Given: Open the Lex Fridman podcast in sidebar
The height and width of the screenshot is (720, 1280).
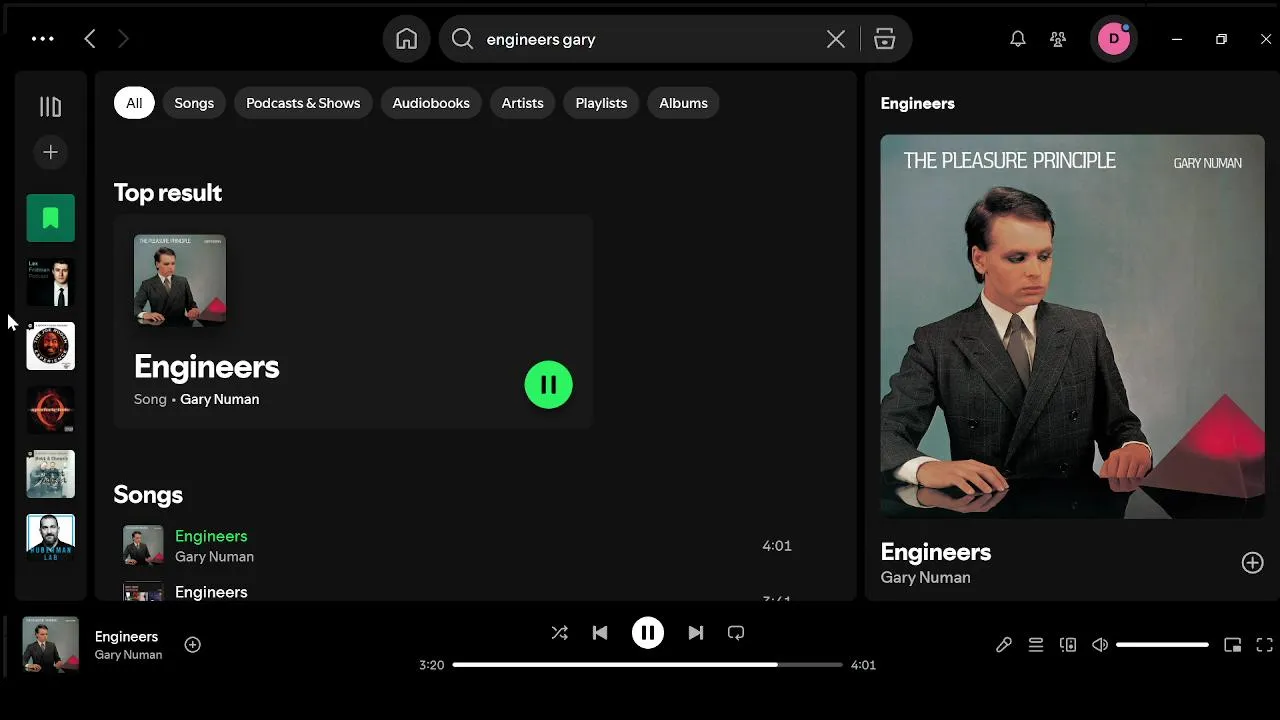Looking at the screenshot, I should coord(50,282).
